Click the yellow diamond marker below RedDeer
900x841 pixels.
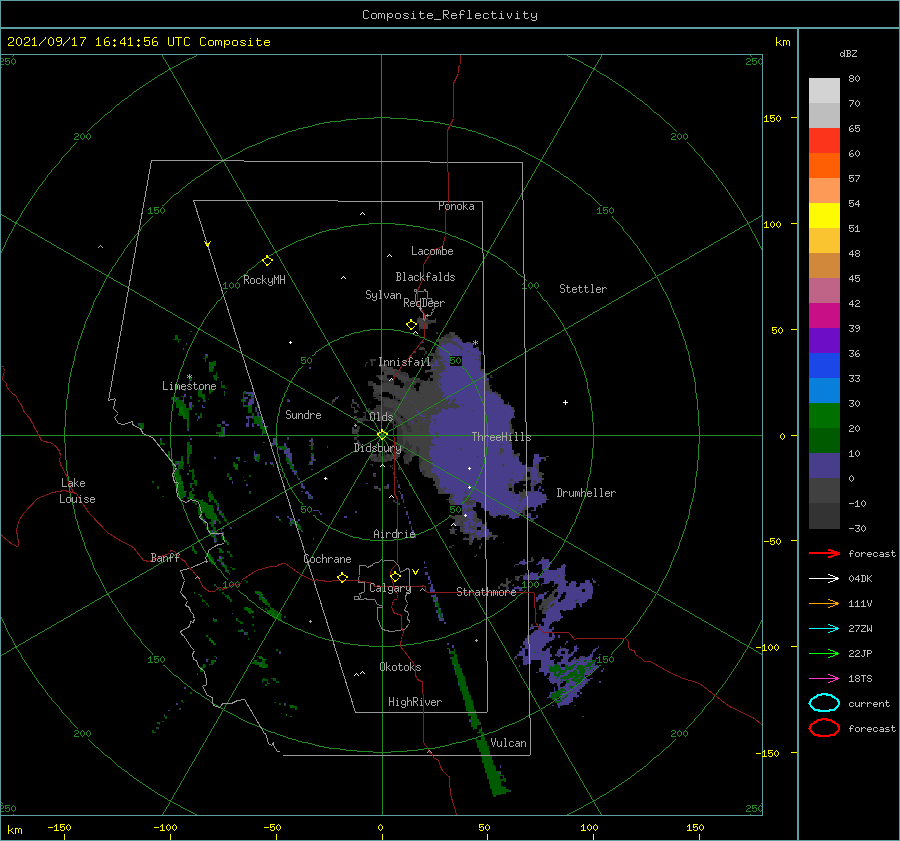point(411,325)
